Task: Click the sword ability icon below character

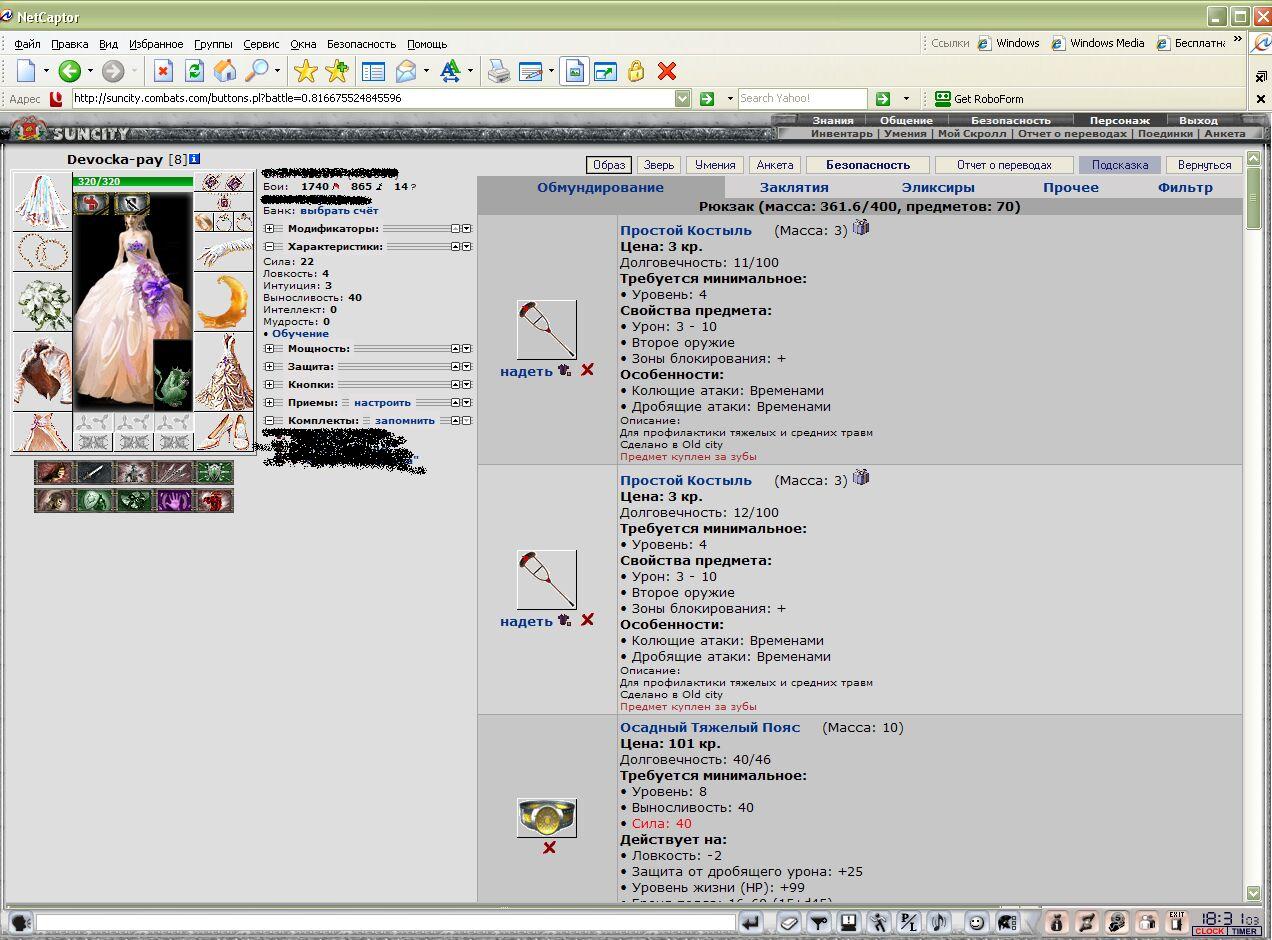Action: point(93,472)
